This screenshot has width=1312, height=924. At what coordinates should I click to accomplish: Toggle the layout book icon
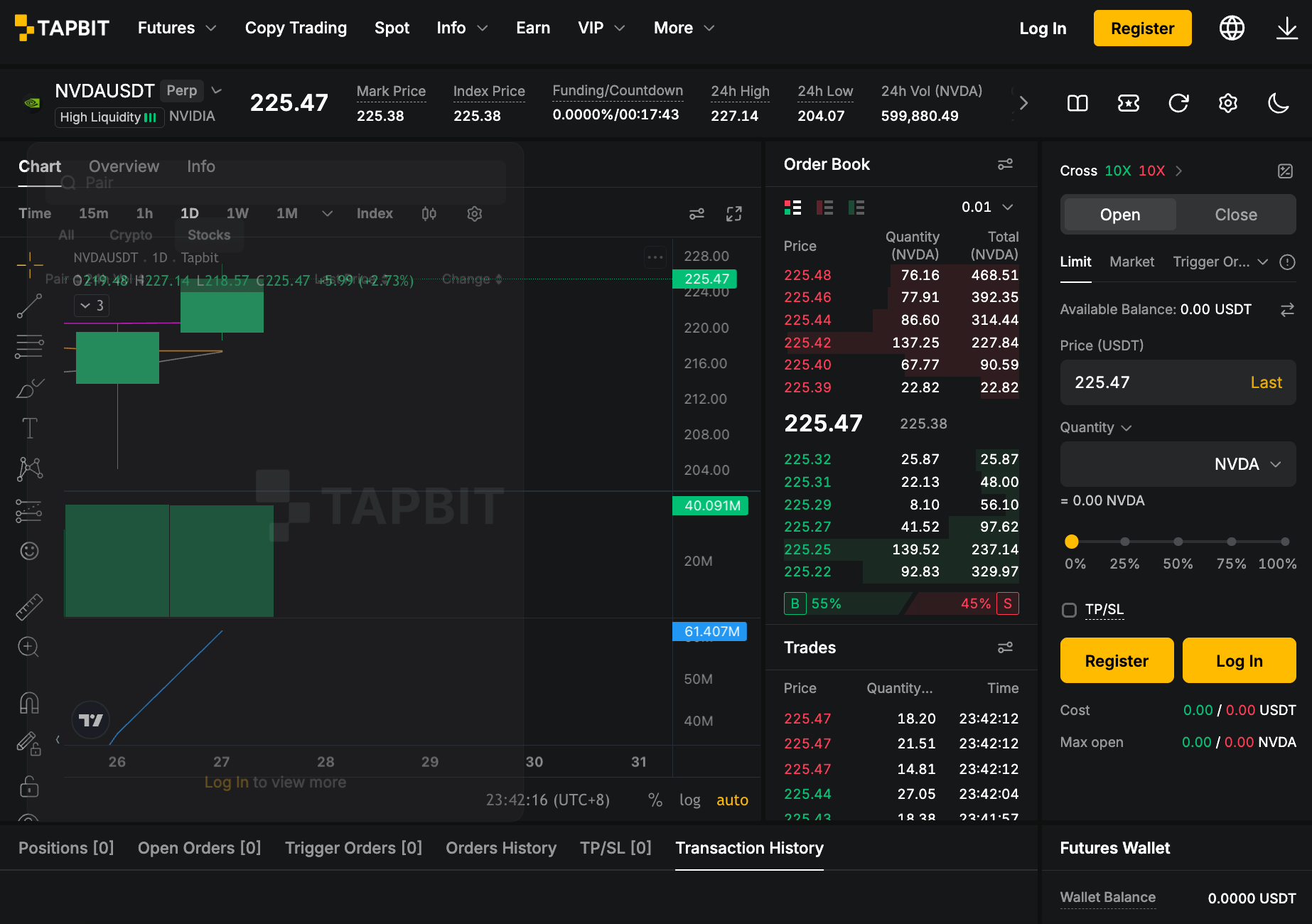(1077, 103)
